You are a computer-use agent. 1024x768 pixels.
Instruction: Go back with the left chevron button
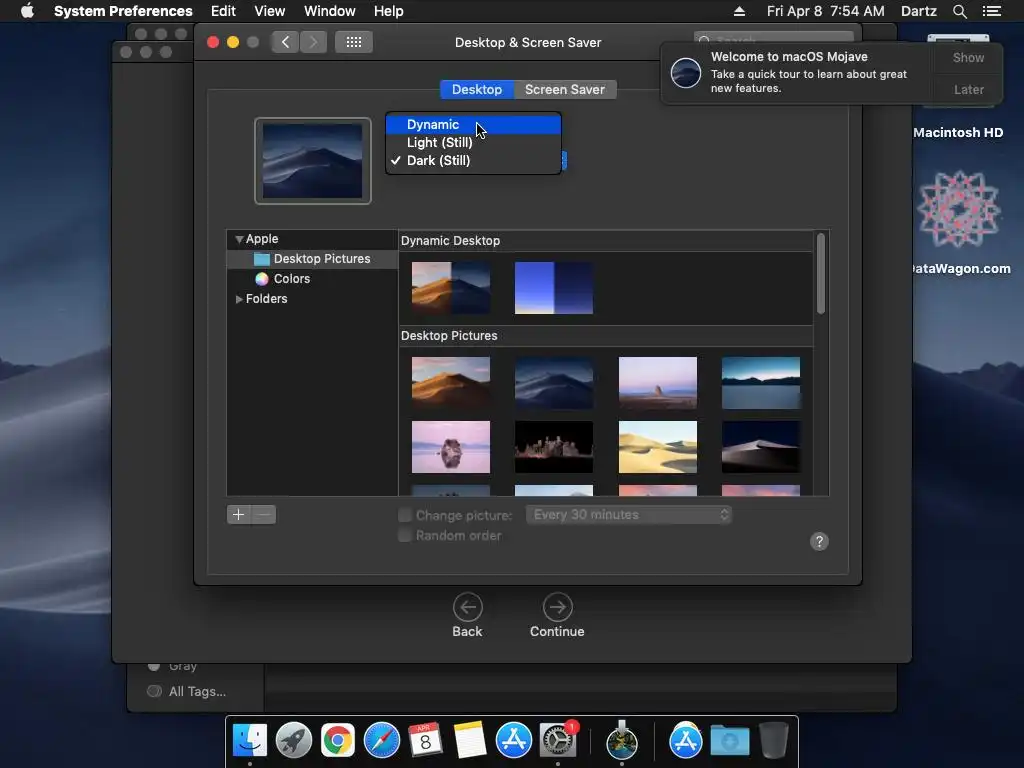click(285, 42)
